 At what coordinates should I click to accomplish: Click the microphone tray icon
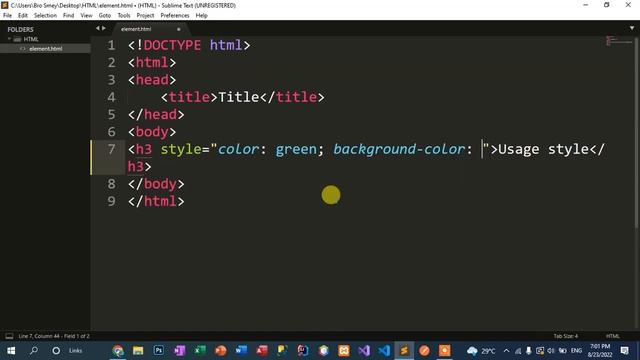pos(529,351)
